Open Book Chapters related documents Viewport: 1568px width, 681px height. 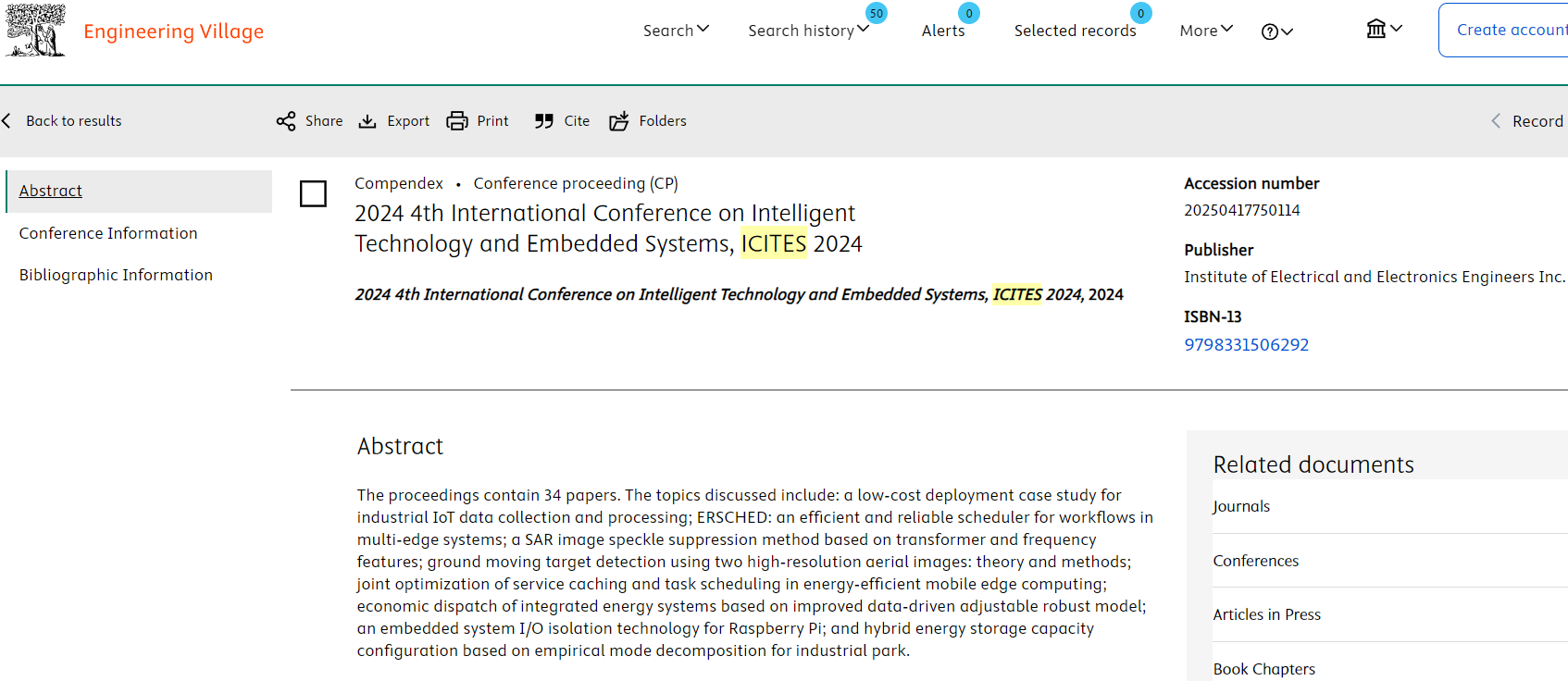point(1263,669)
